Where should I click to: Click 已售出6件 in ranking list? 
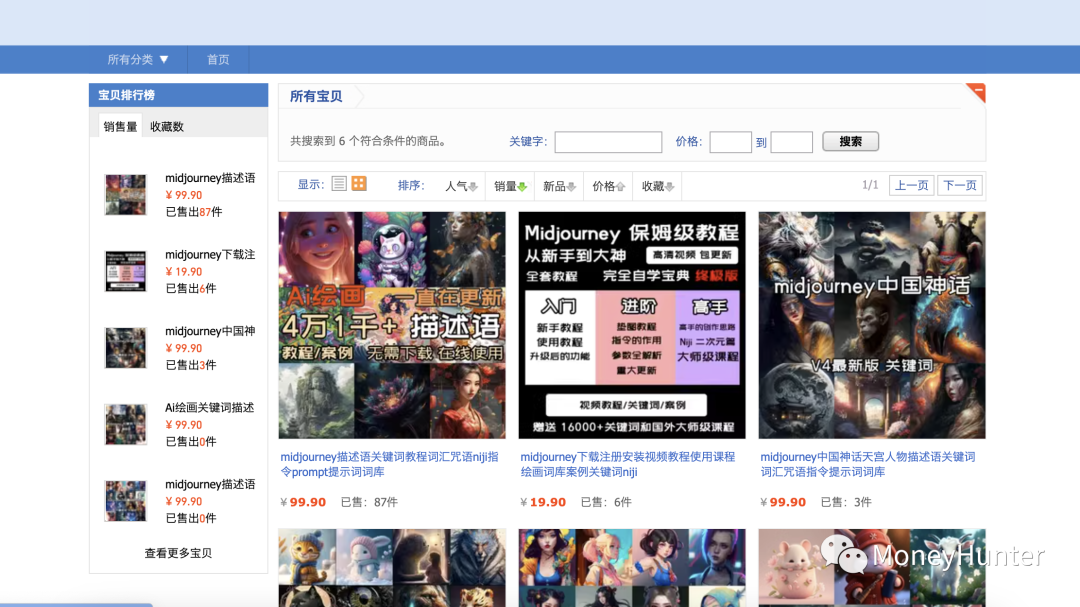click(191, 288)
